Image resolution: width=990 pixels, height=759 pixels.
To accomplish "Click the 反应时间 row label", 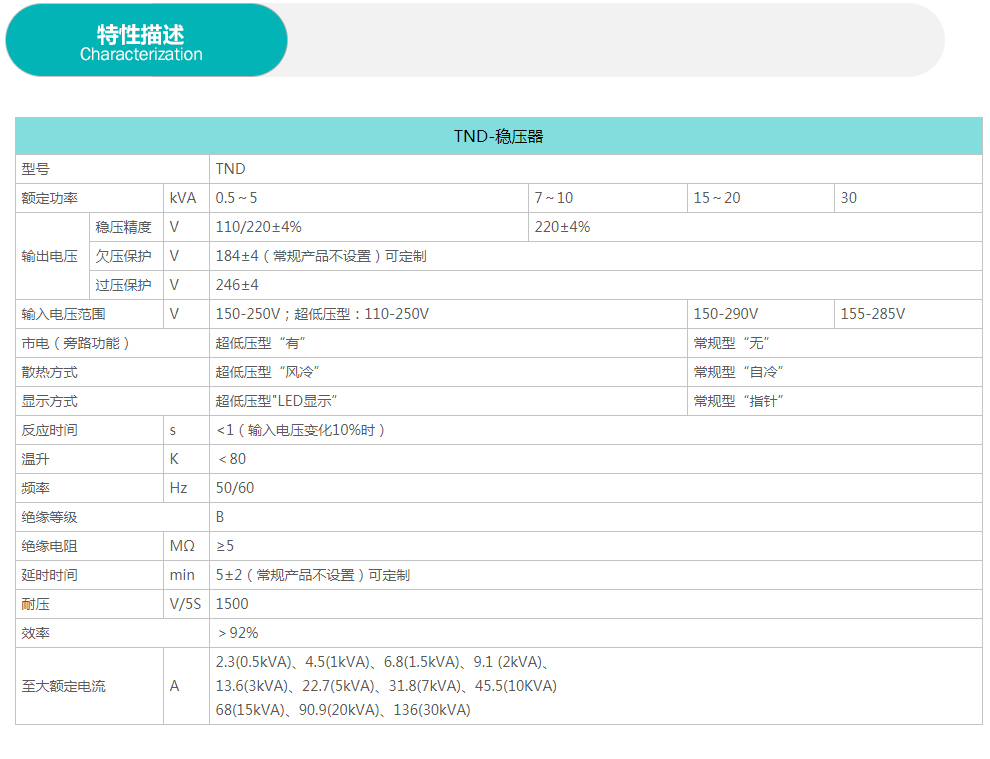I will pos(50,430).
